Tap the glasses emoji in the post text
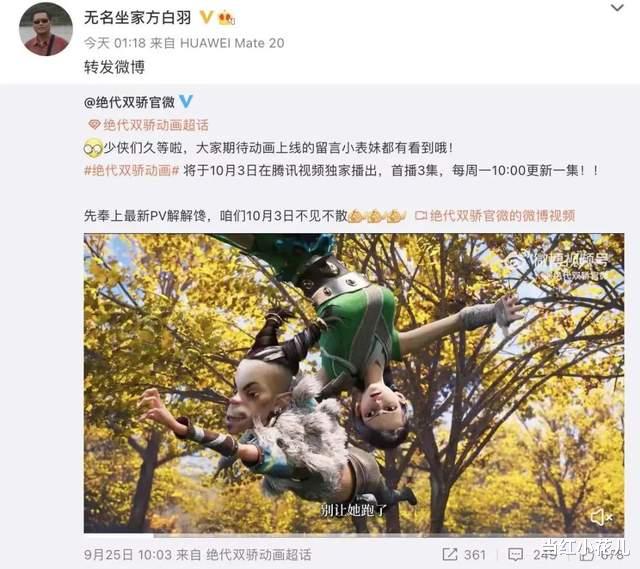The image size is (640, 569). pos(93,148)
